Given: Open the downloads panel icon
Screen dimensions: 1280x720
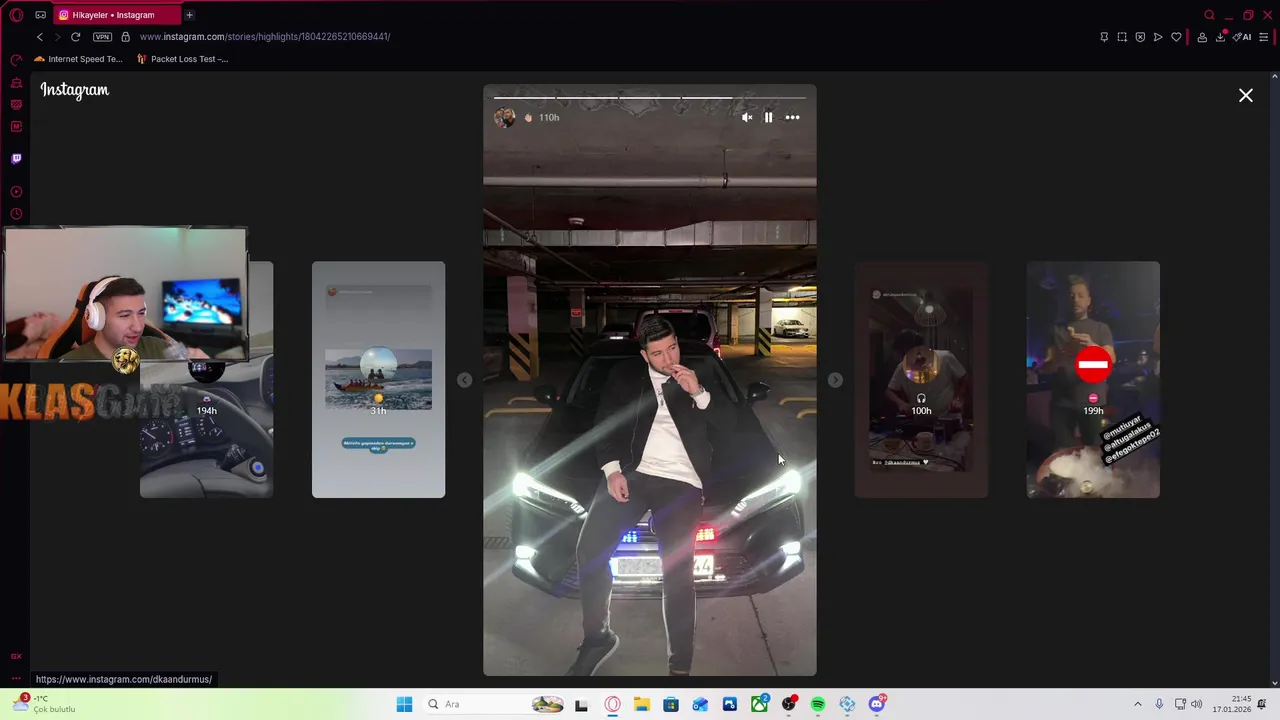Looking at the screenshot, I should click(1220, 37).
